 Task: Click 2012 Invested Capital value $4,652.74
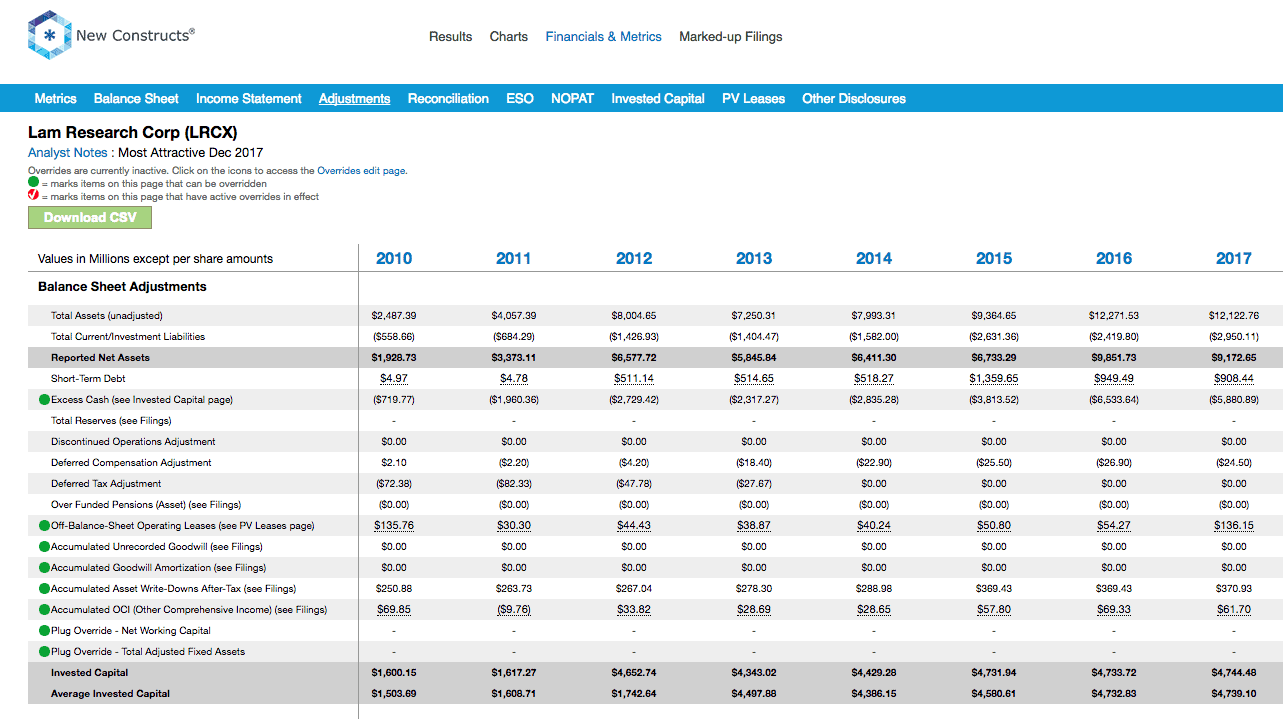(634, 673)
